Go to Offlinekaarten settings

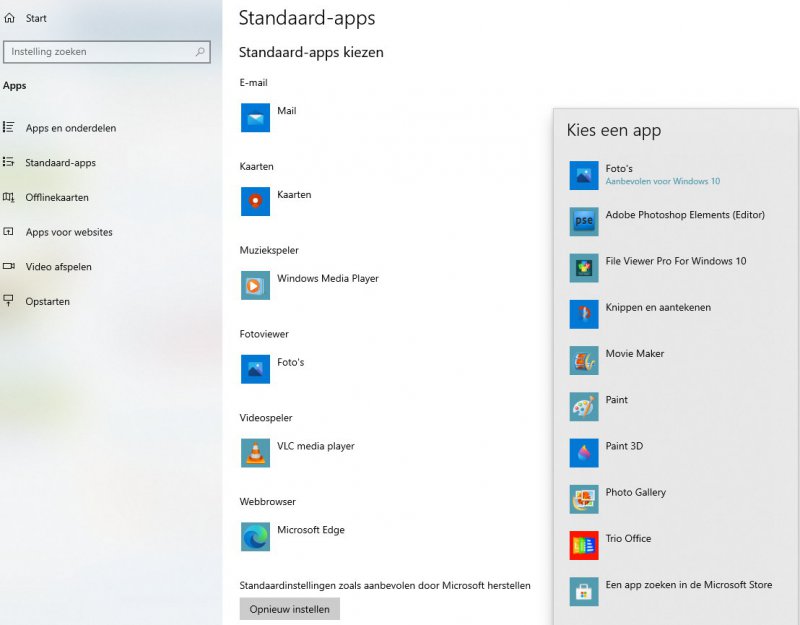point(57,197)
